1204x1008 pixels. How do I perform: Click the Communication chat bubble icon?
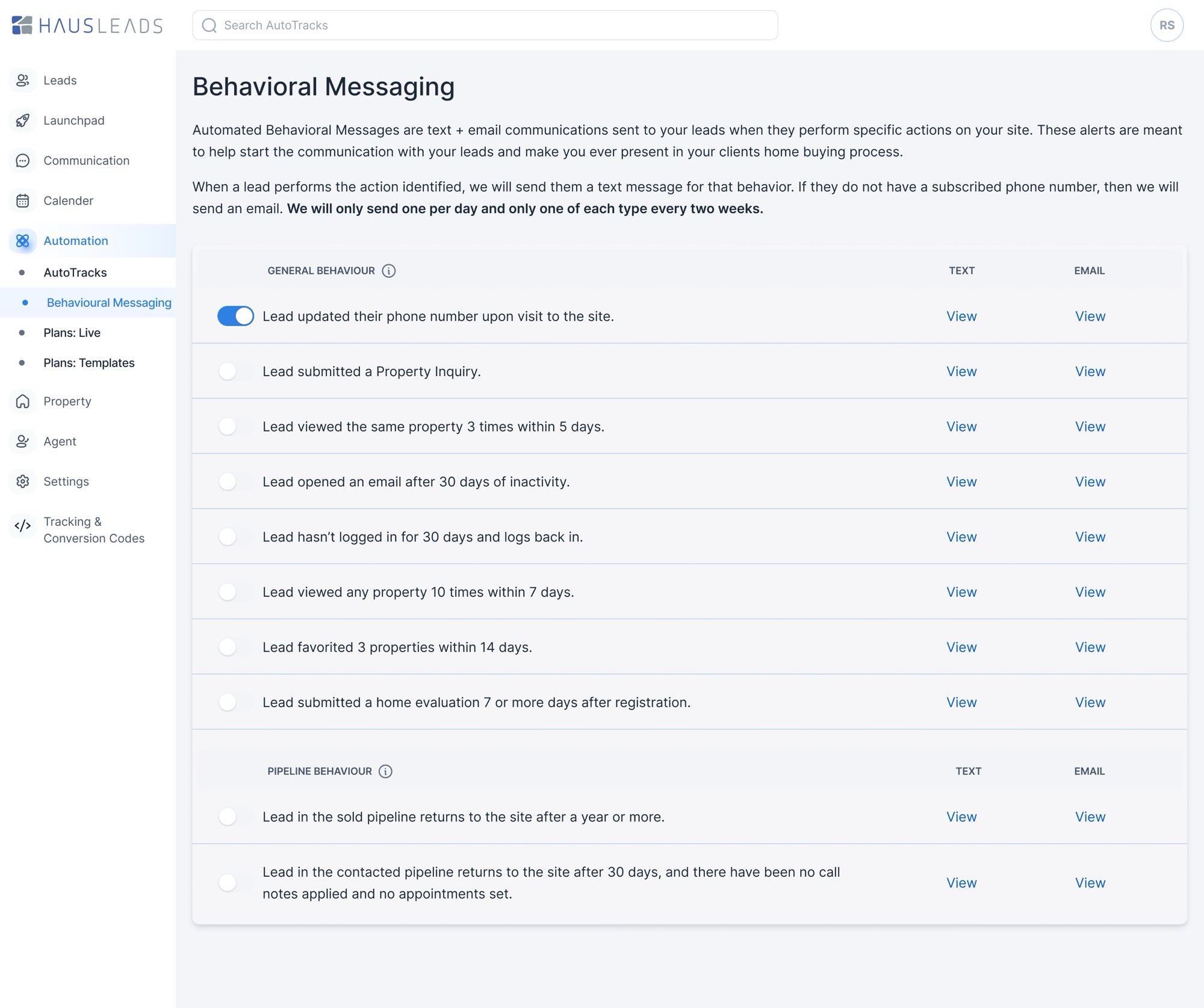point(23,161)
